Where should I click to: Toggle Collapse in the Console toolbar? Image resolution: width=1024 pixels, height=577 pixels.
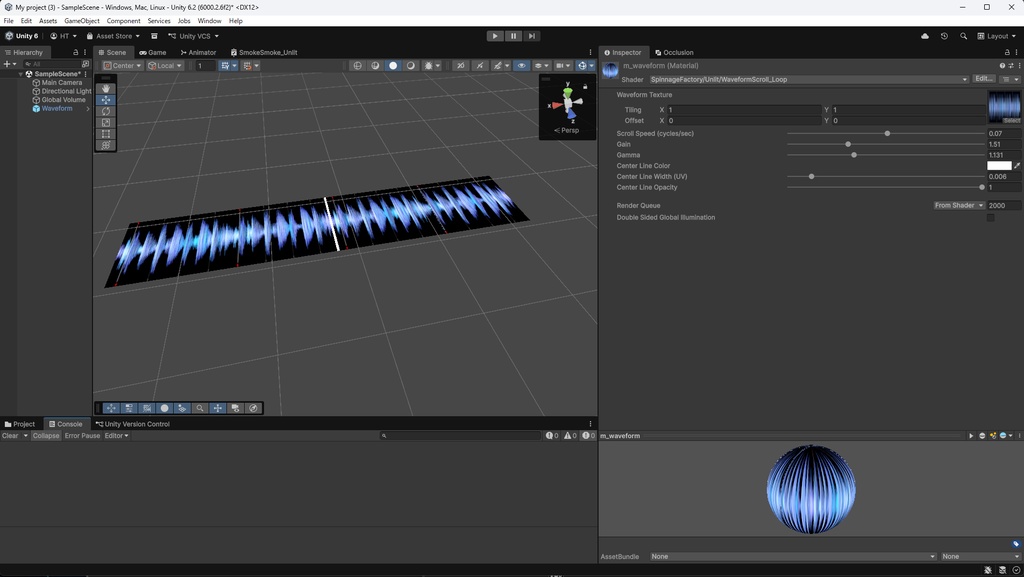(45, 435)
